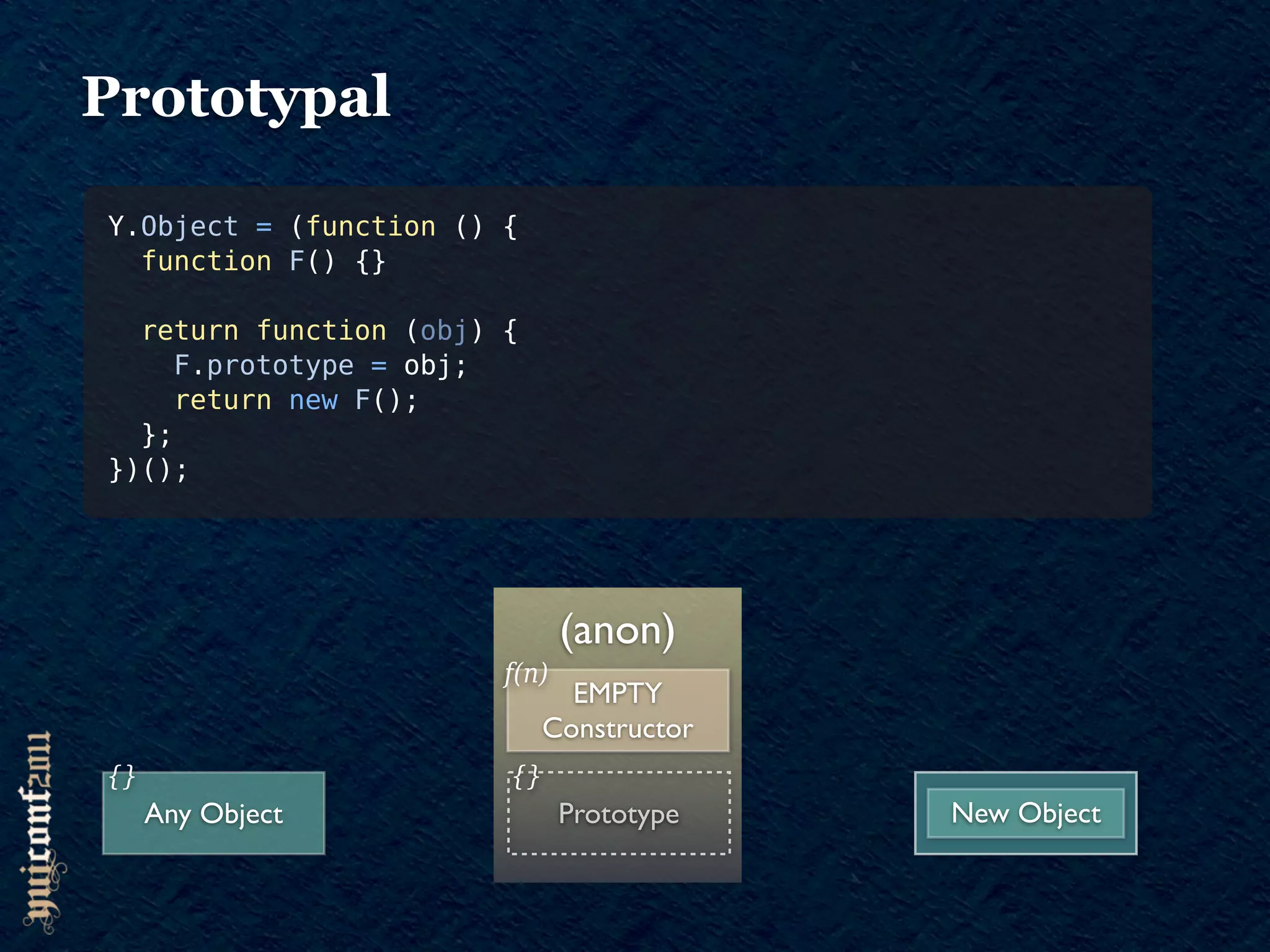Click the Any Object box
The image size is (1270, 952).
coord(213,813)
